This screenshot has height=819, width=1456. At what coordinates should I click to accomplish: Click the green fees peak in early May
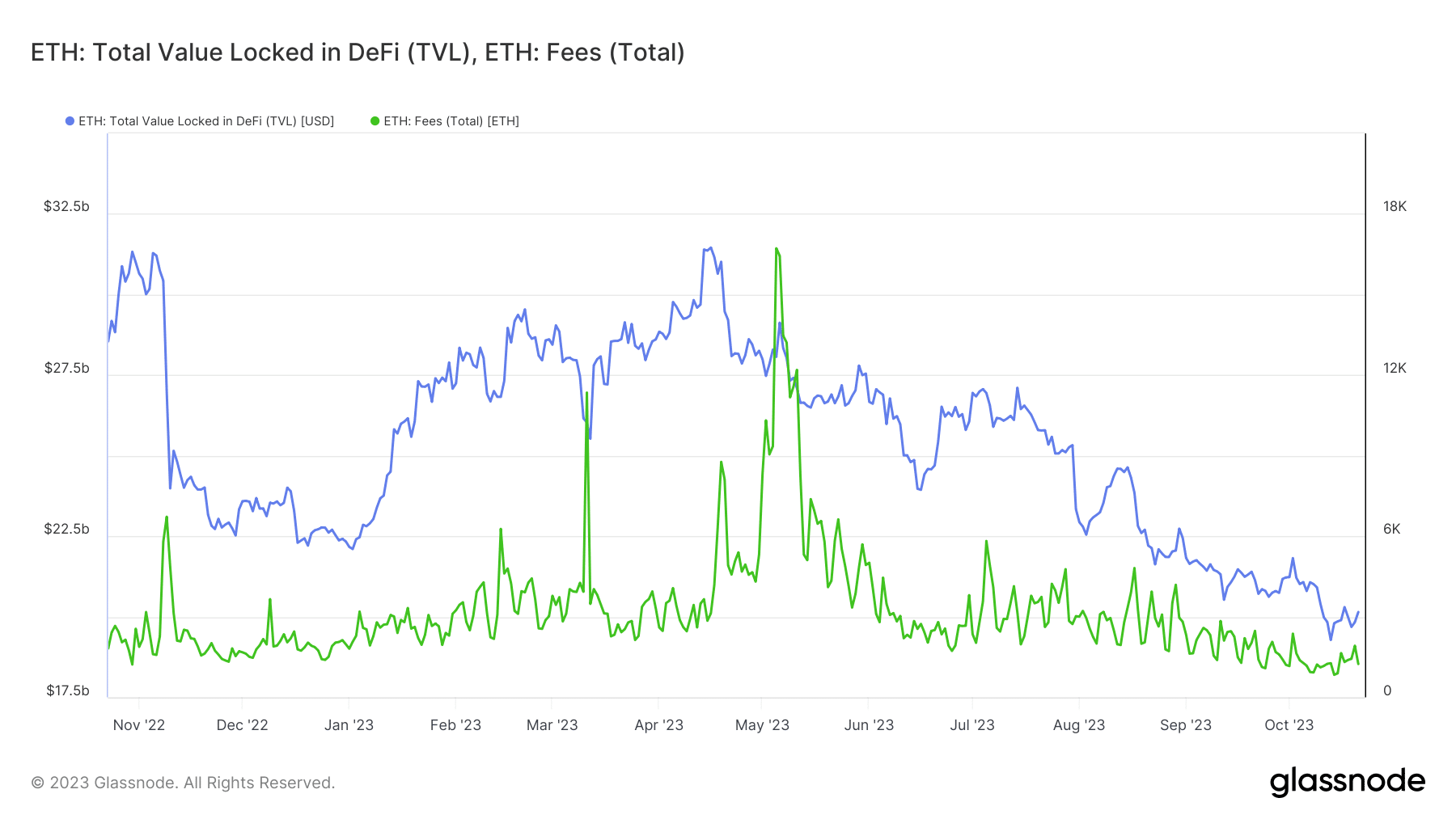coord(777,250)
